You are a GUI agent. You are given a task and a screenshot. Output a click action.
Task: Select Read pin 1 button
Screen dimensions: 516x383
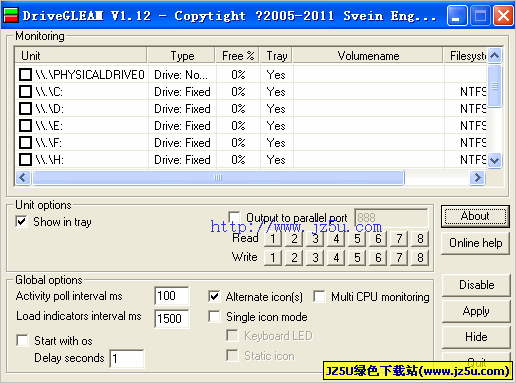click(x=273, y=238)
